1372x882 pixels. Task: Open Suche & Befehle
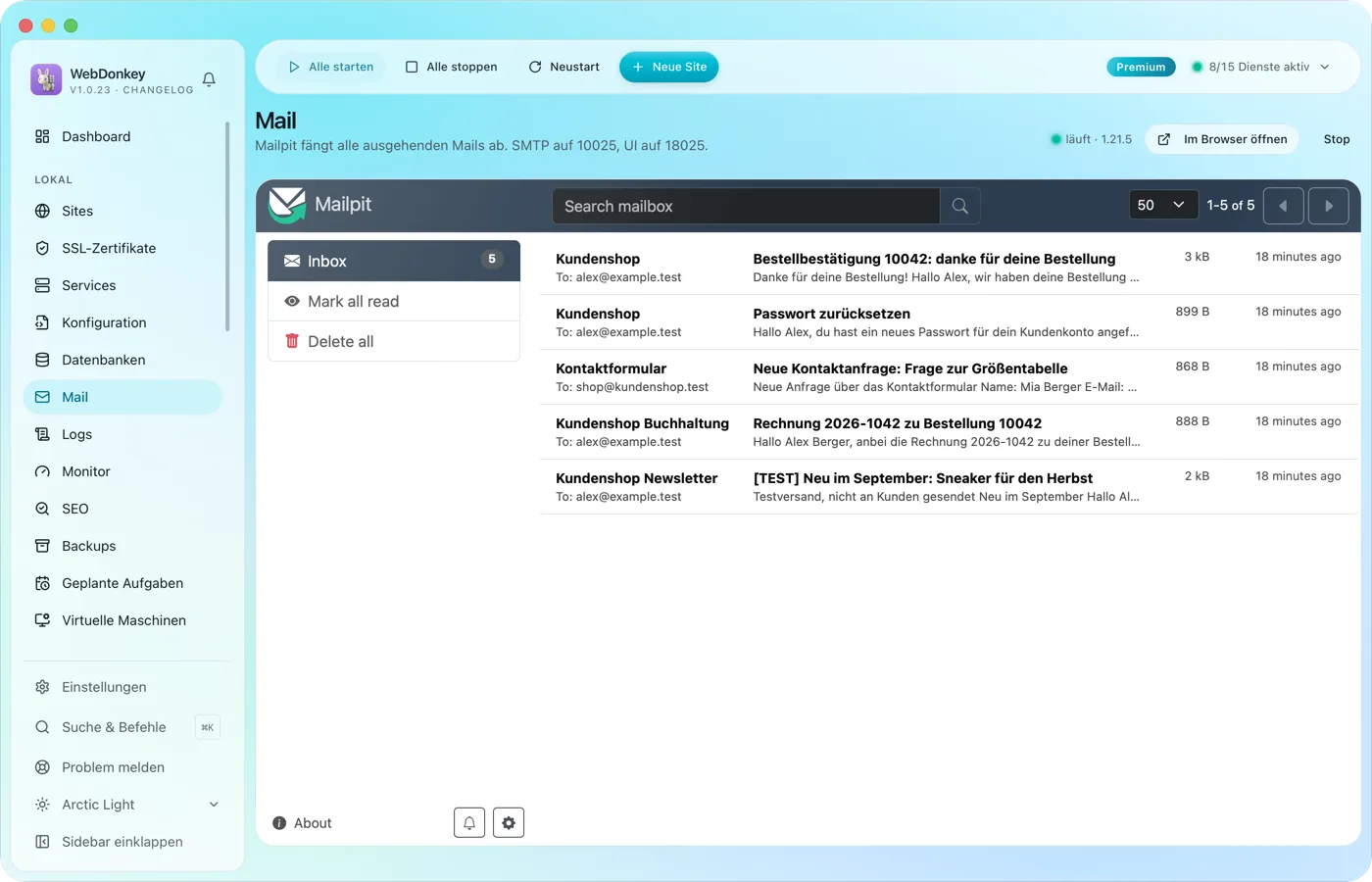click(x=127, y=727)
